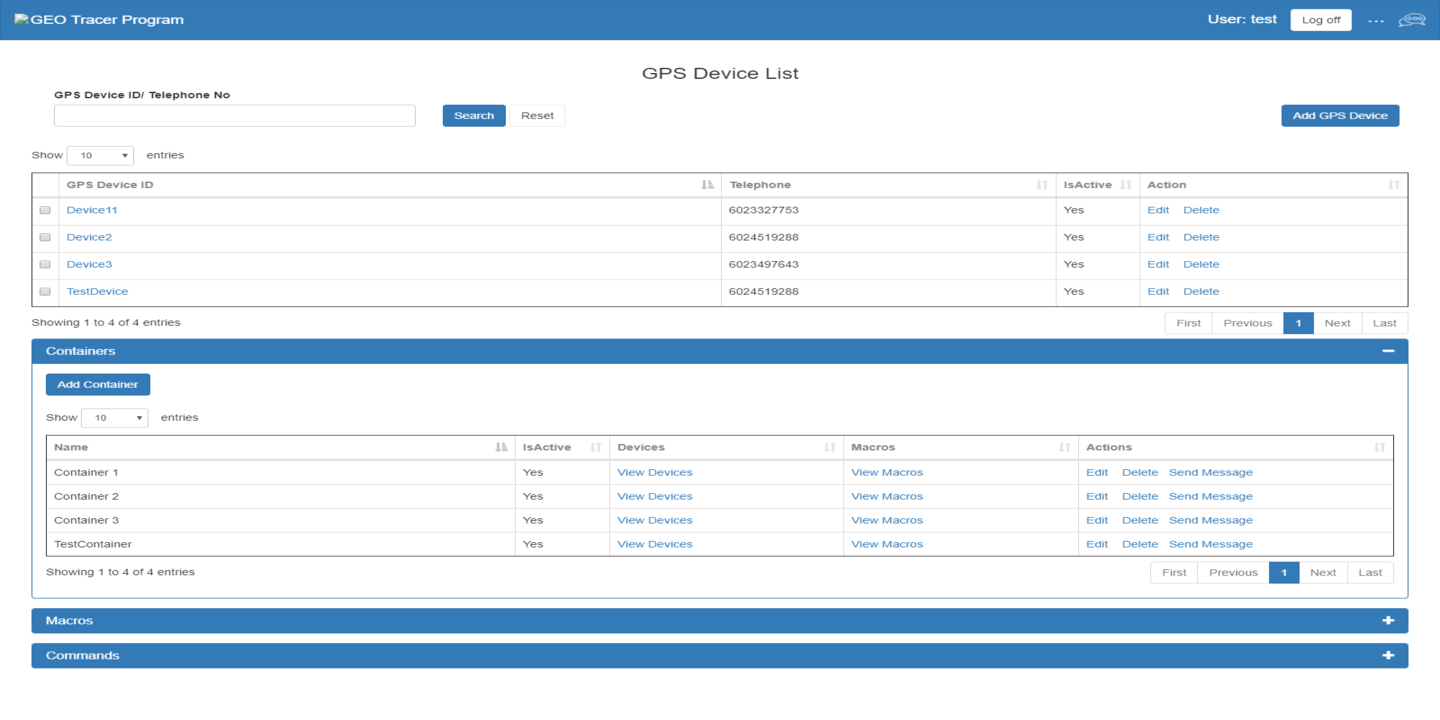
Task: Sort containers table by IsActive sort icon
Action: 596,447
